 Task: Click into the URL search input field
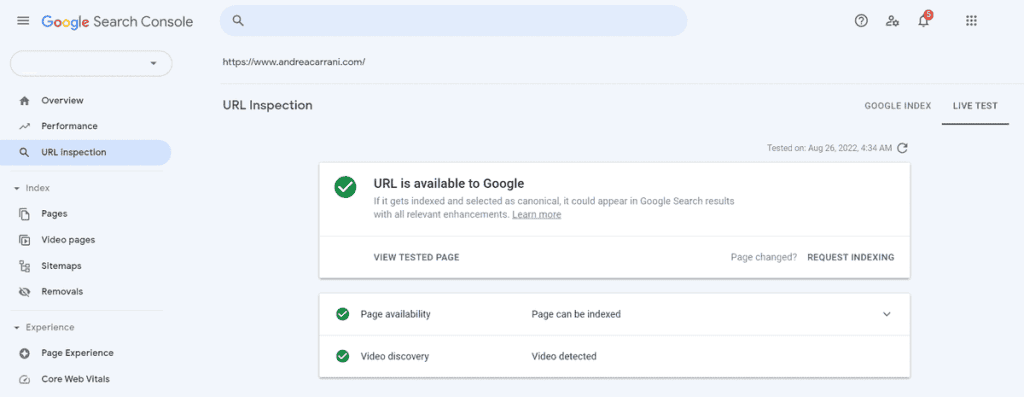click(x=453, y=21)
